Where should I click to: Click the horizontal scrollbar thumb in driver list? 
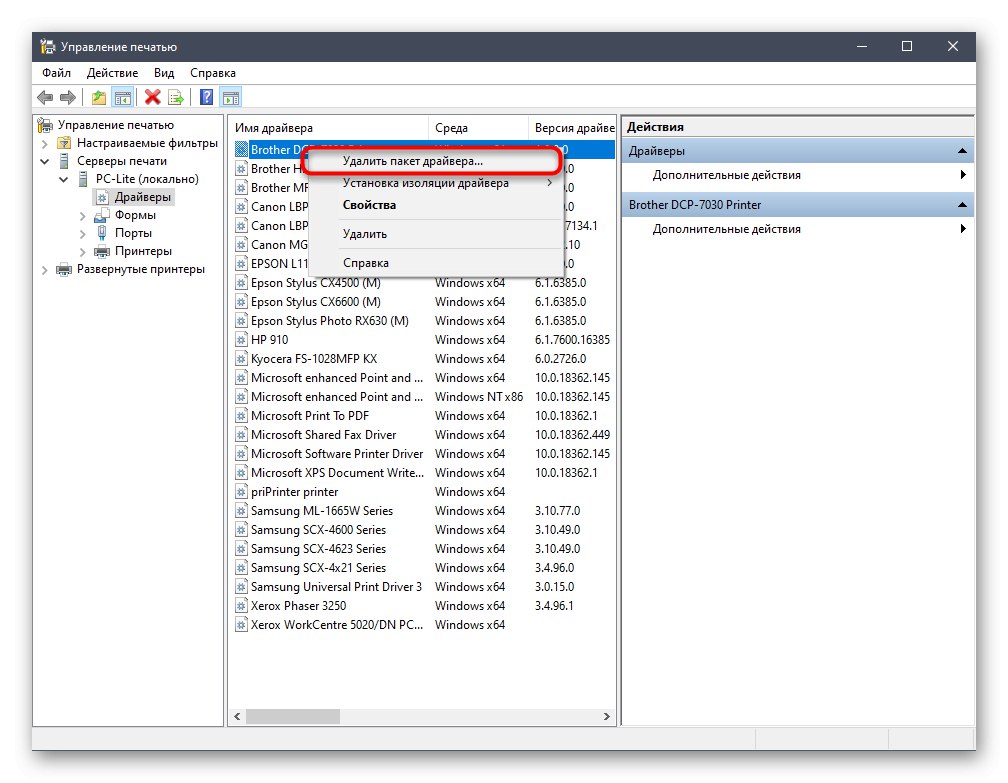(x=293, y=716)
